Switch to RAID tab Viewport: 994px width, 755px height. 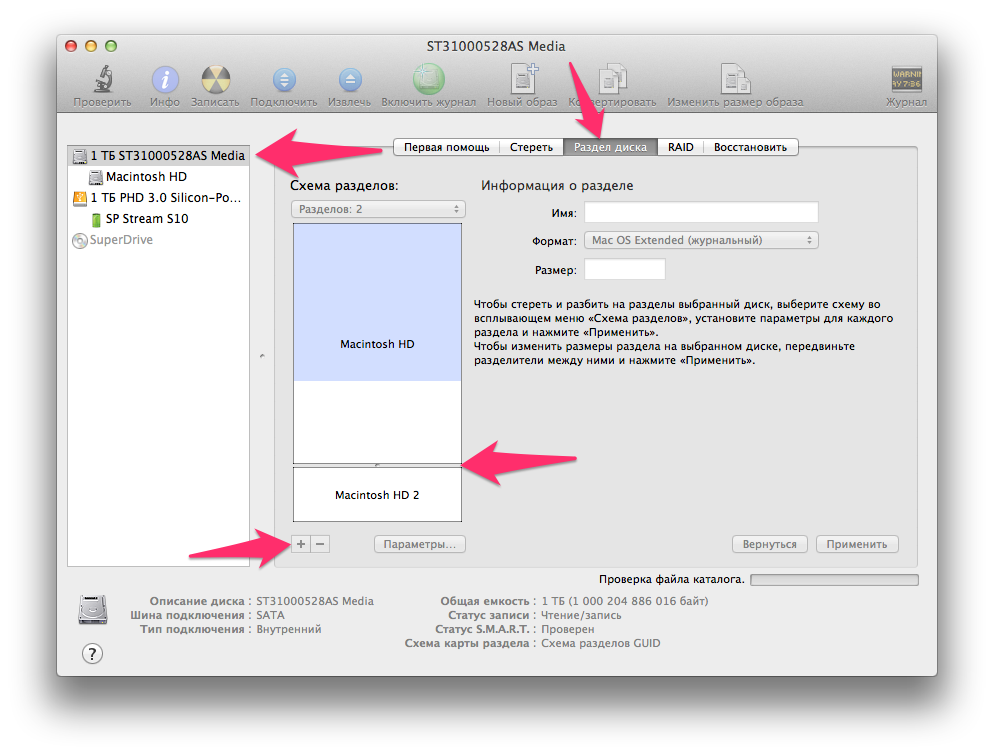680,147
